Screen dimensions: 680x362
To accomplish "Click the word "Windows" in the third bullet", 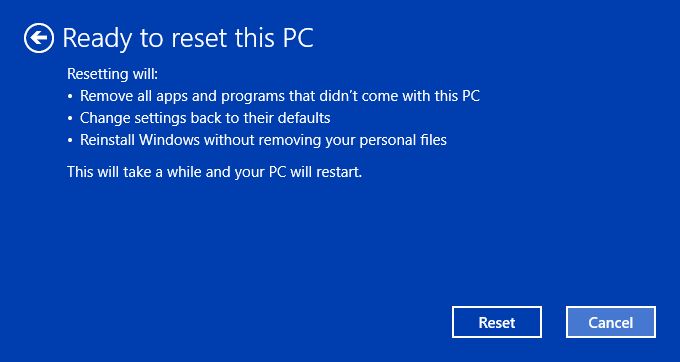I will (167, 140).
